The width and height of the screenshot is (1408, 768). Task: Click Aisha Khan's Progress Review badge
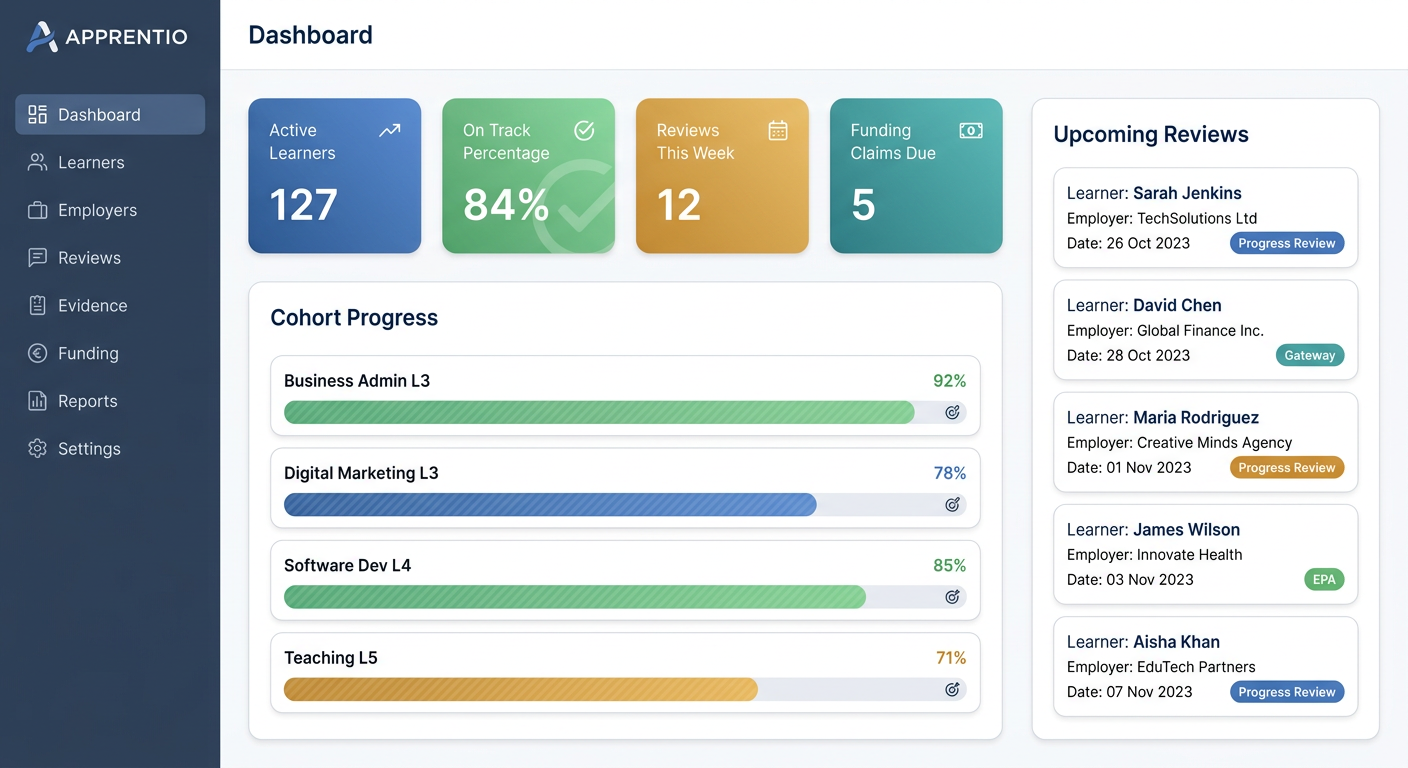[x=1287, y=692]
